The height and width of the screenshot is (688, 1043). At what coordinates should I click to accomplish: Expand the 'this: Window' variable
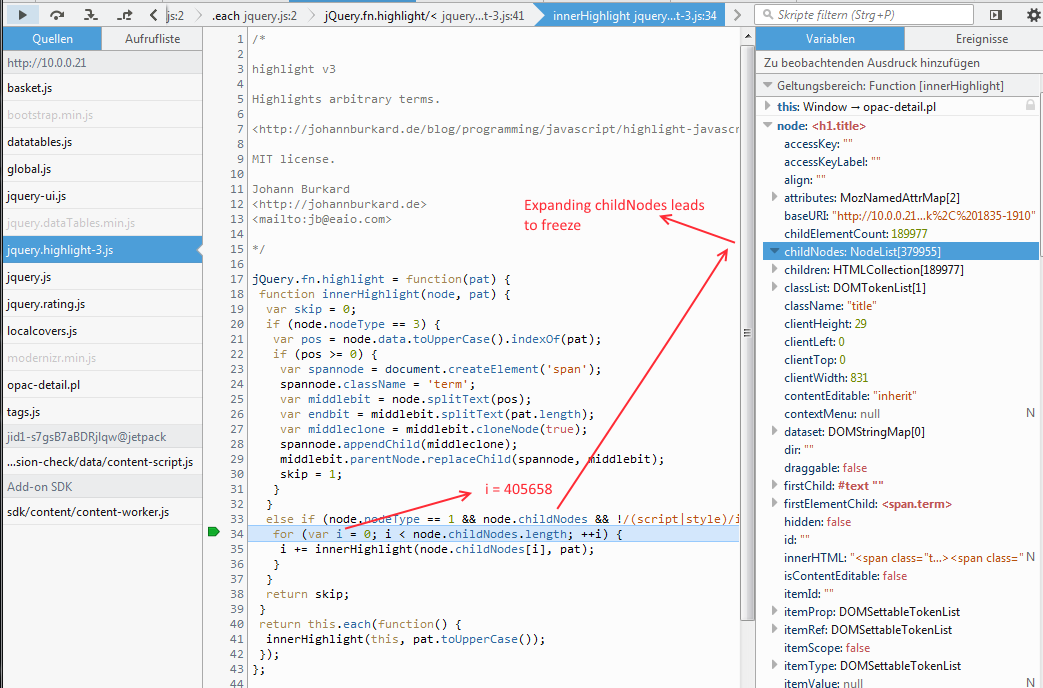tap(768, 106)
